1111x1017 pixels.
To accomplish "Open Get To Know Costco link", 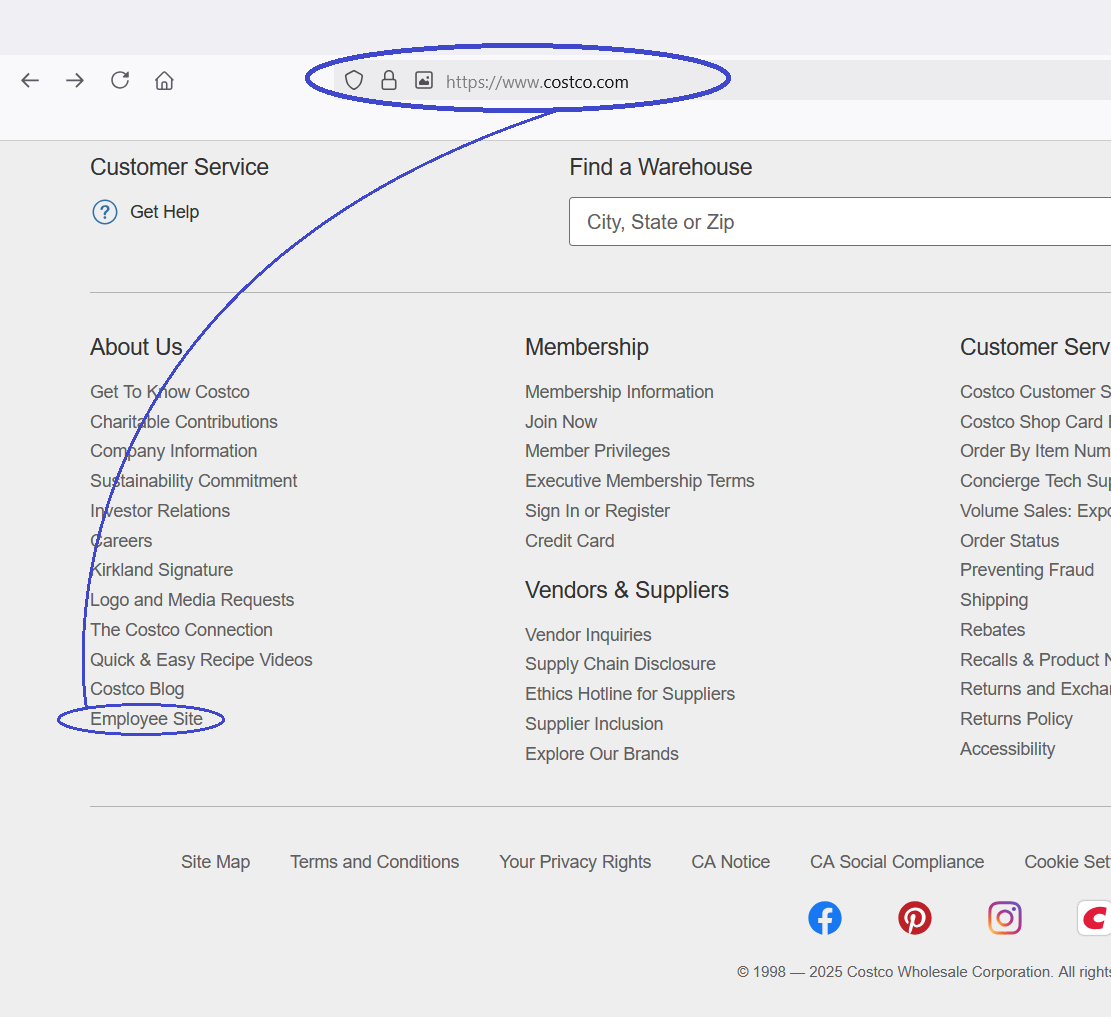I will (170, 392).
